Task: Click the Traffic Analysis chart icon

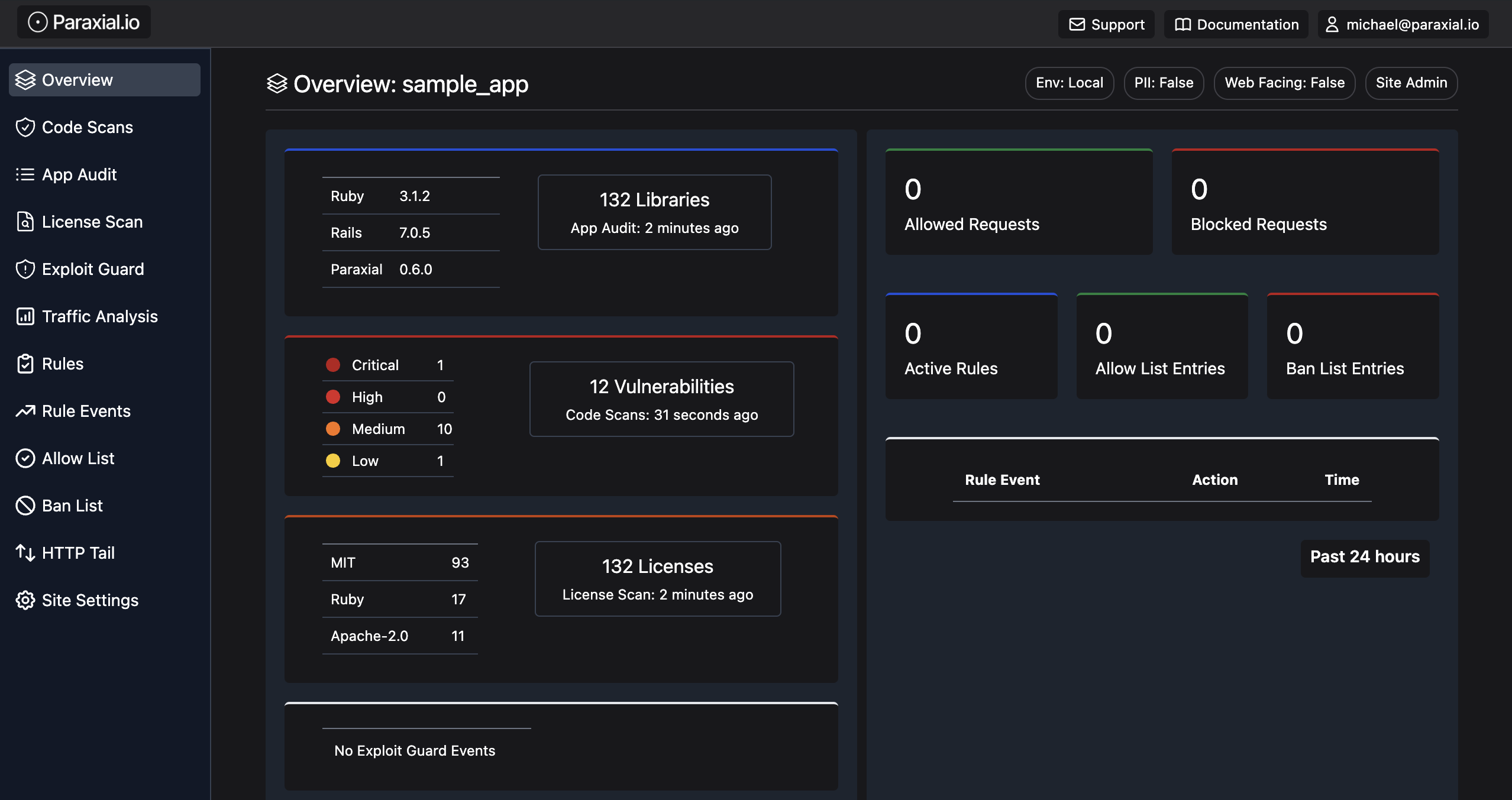Action: pos(25,316)
